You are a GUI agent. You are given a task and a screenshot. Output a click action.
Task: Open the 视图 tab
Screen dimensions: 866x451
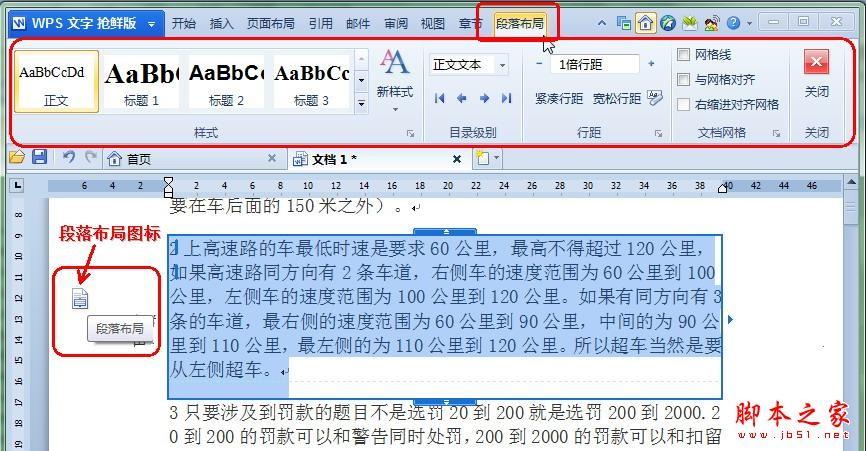432,24
